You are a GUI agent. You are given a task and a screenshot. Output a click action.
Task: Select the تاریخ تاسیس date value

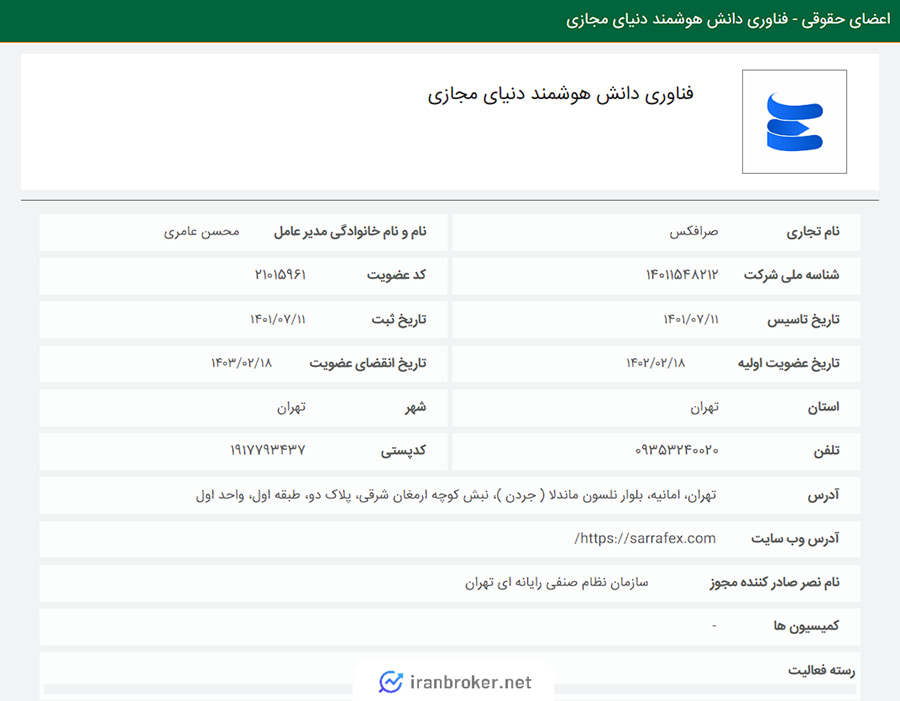pyautogui.click(x=691, y=319)
